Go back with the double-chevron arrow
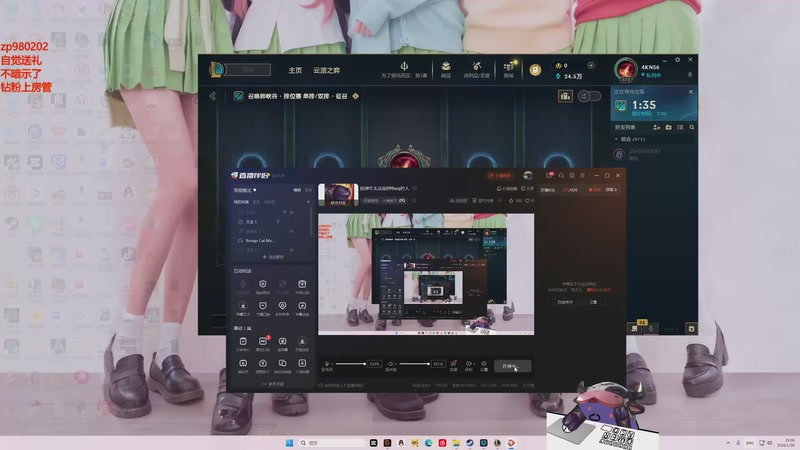 (213, 96)
